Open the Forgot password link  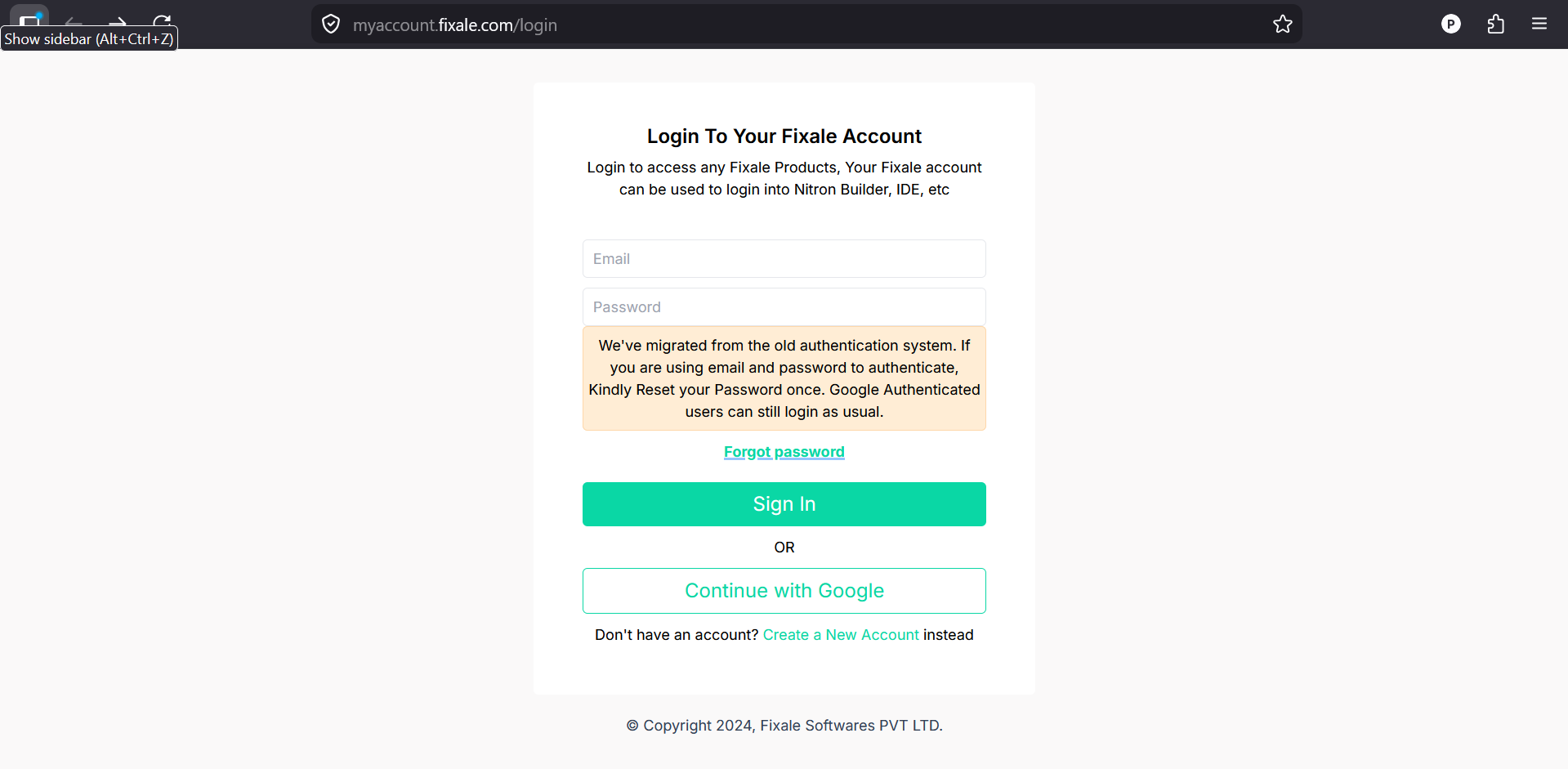pos(784,452)
